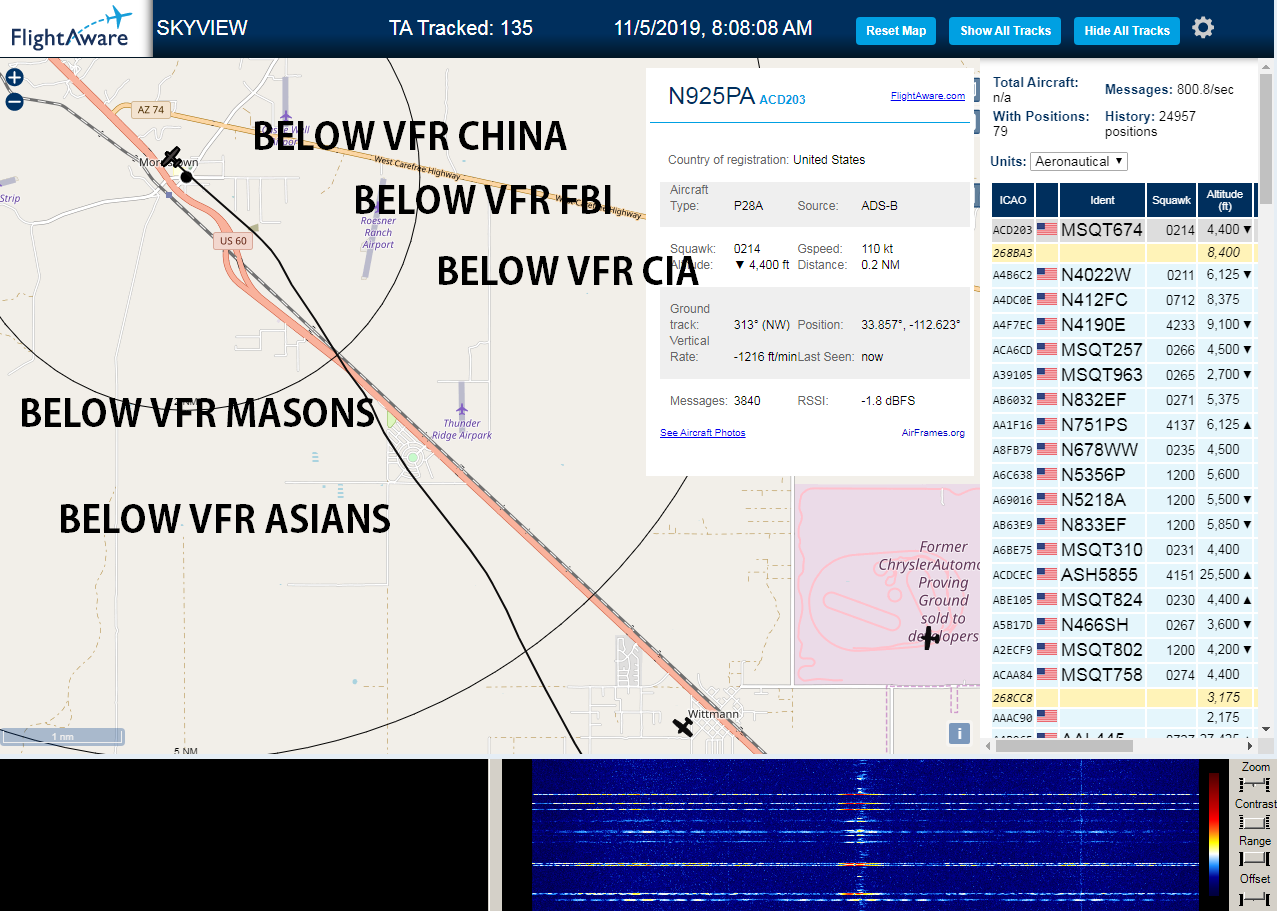Click ACD203 hex code beside N925PA
1277x911 pixels.
point(783,99)
